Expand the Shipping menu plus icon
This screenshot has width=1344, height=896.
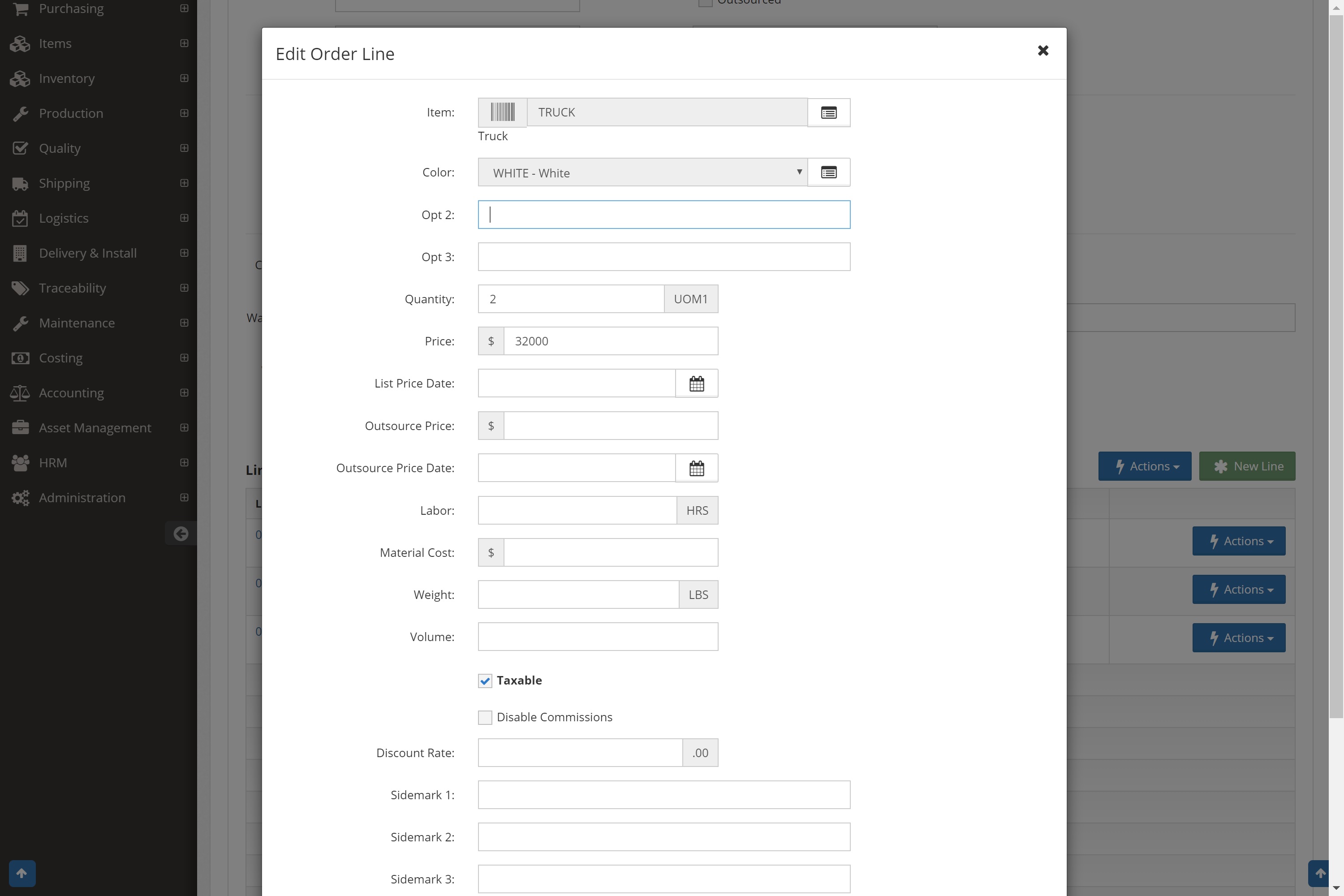(x=184, y=183)
